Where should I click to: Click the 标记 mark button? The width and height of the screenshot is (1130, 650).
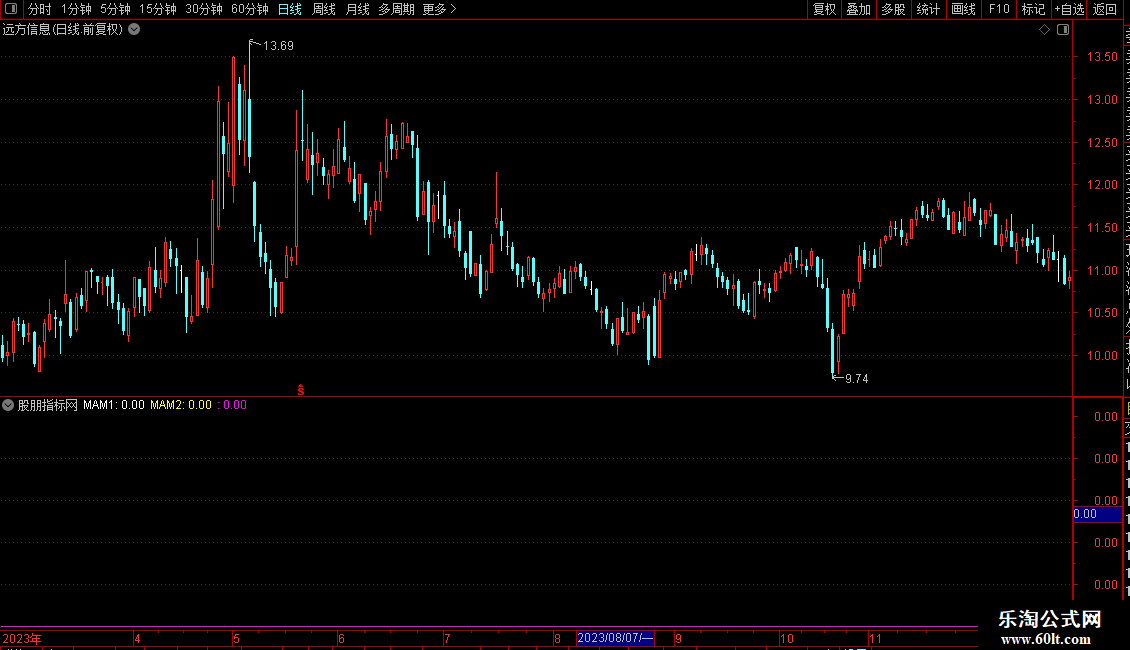coord(1033,9)
